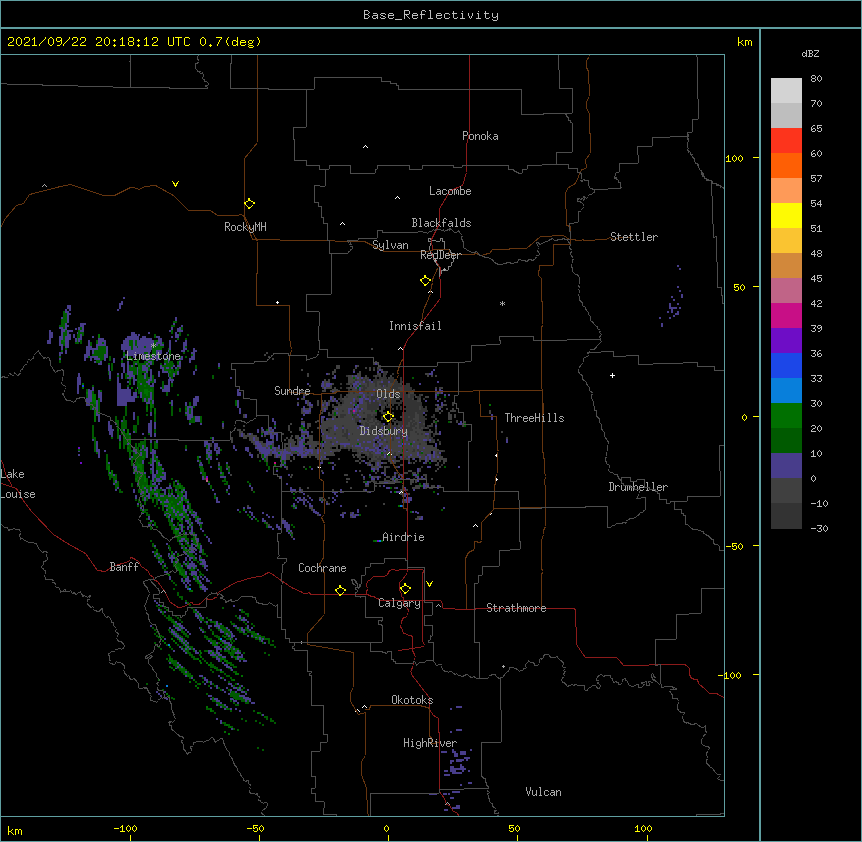Click the Calgary city label

pos(400,603)
